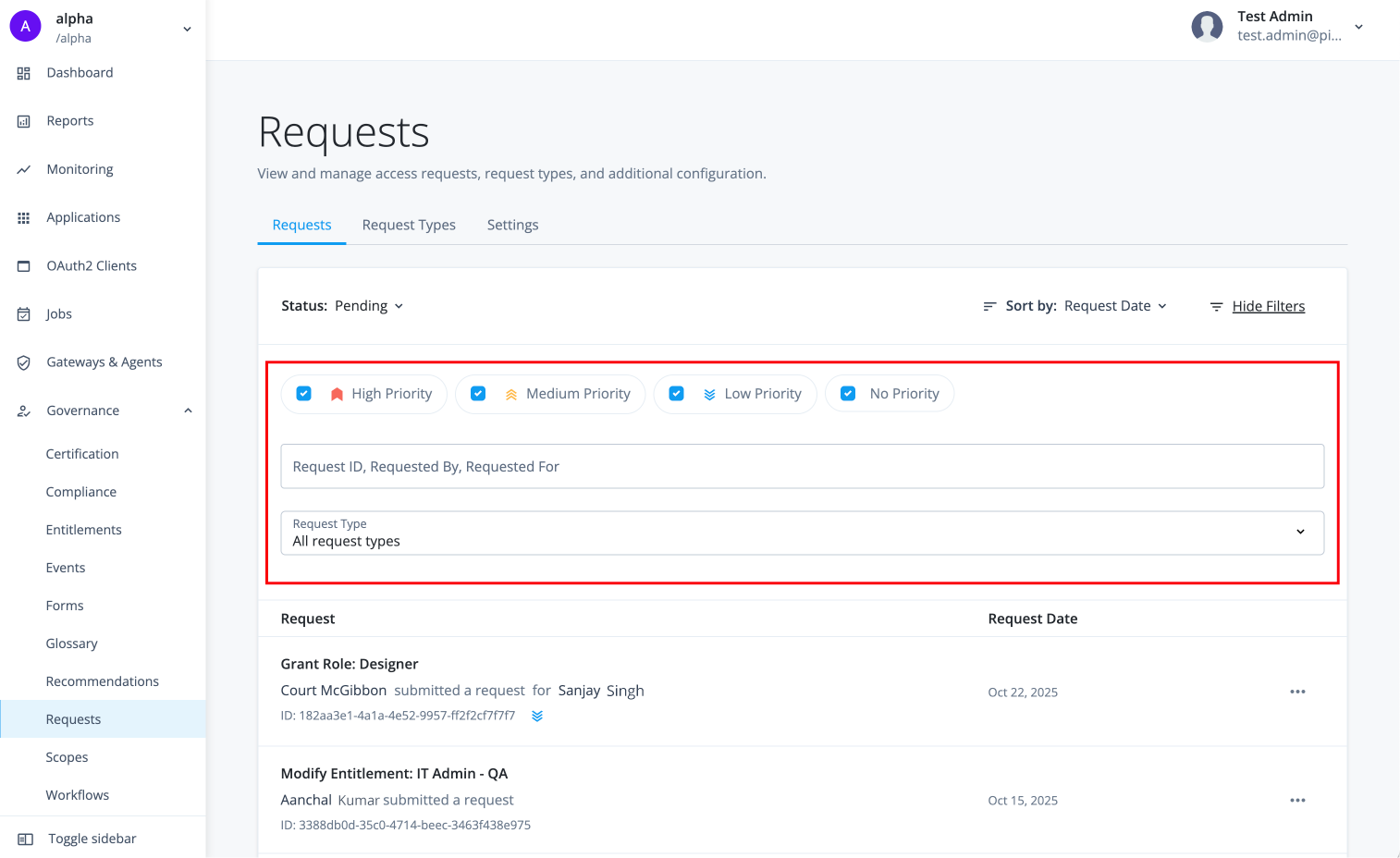The image size is (1400, 858).
Task: Switch to the Request Types tab
Action: pyautogui.click(x=409, y=225)
